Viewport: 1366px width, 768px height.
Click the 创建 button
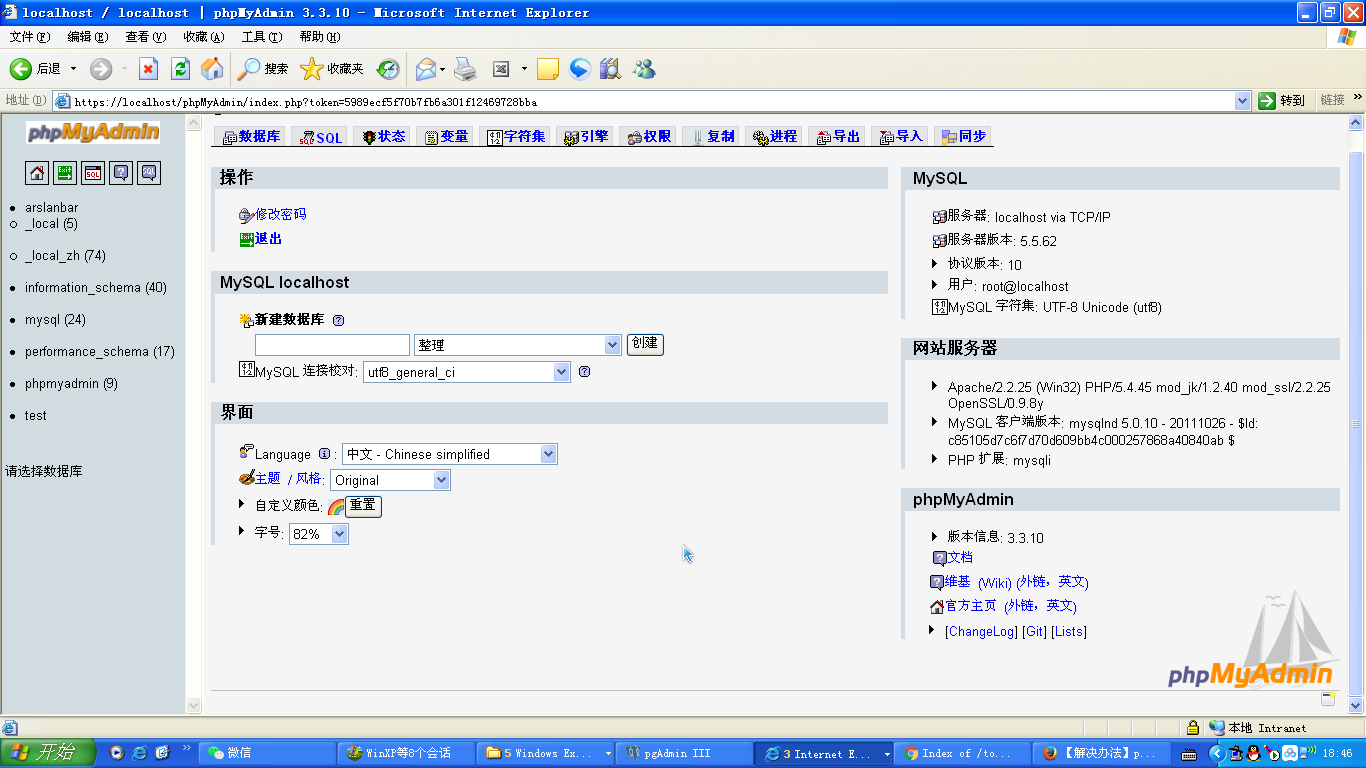[x=645, y=344]
